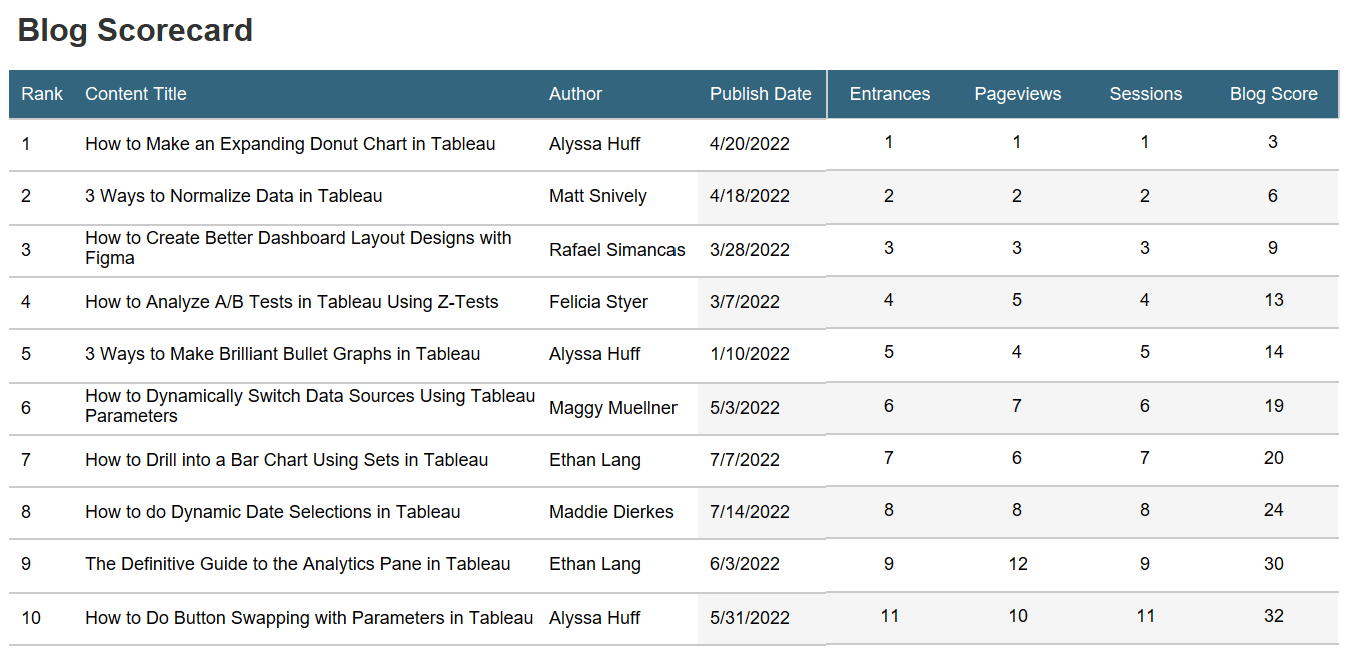This screenshot has width=1346, height=656.
Task: Click publish date 7/7/2022
Action: [745, 460]
